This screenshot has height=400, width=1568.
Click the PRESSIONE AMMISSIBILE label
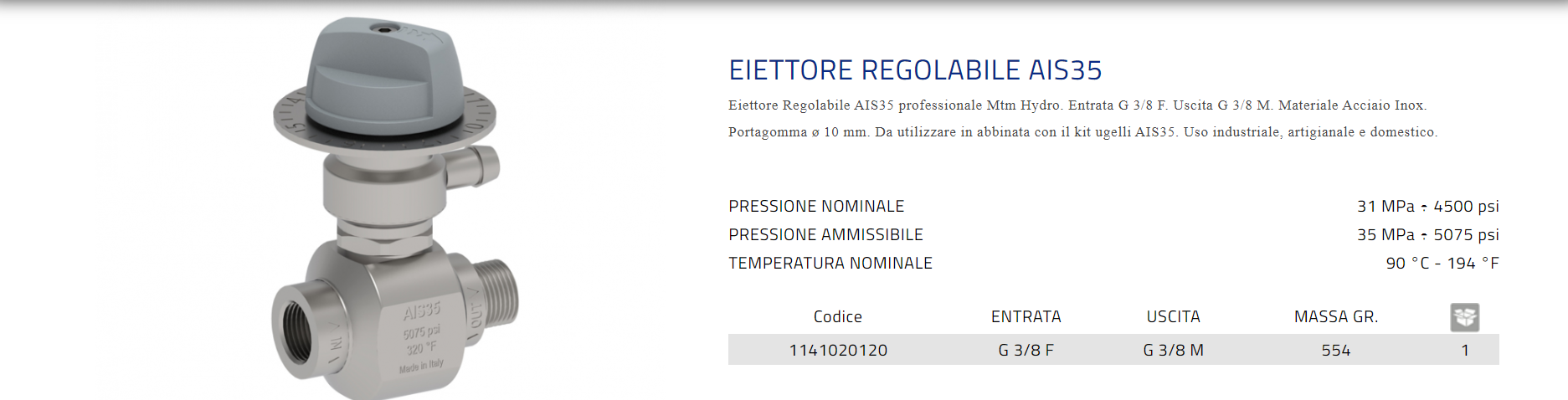coord(825,235)
